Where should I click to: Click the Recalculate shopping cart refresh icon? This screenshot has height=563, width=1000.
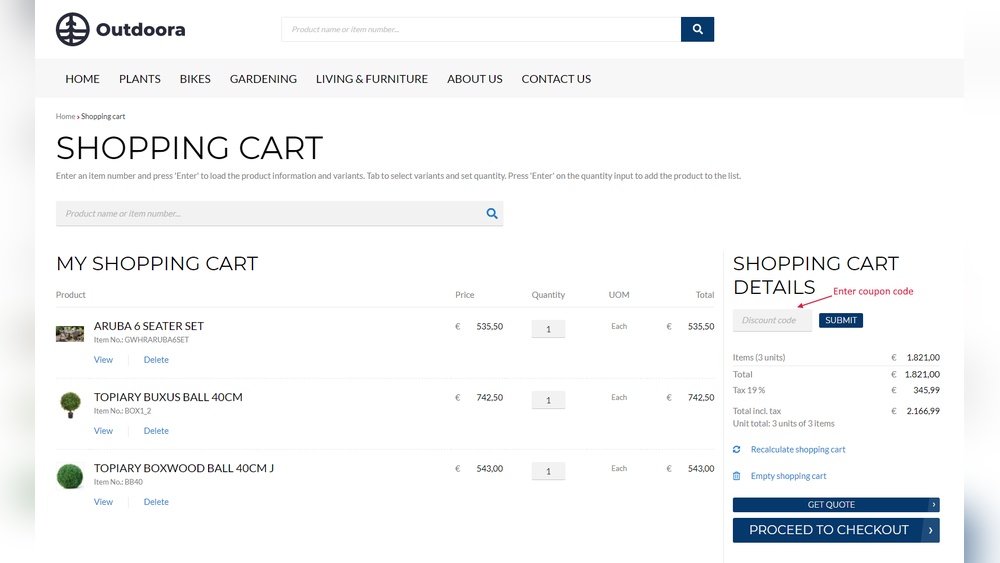(x=737, y=450)
